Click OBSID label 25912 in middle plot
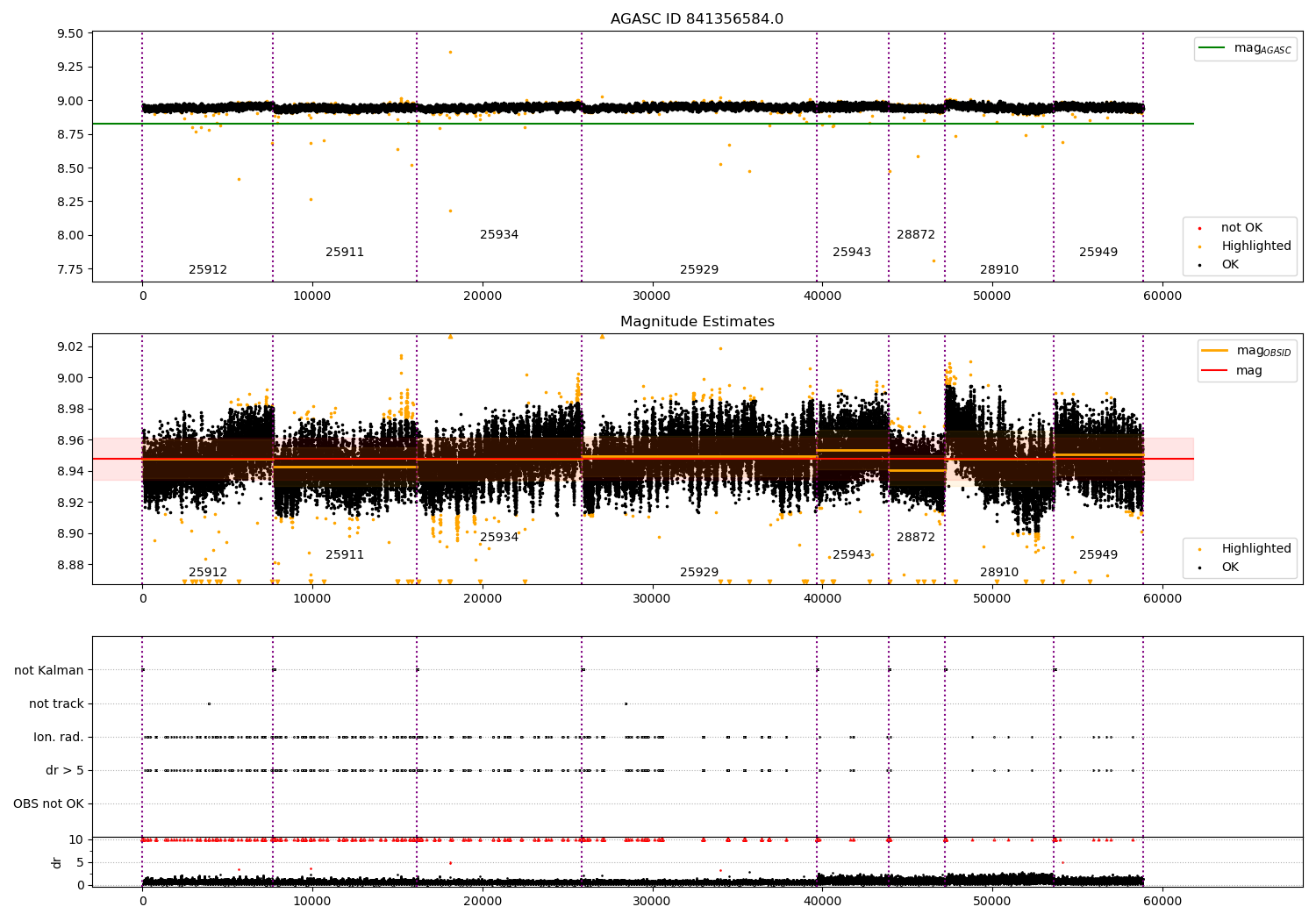The height and width of the screenshot is (921, 1316). (208, 573)
